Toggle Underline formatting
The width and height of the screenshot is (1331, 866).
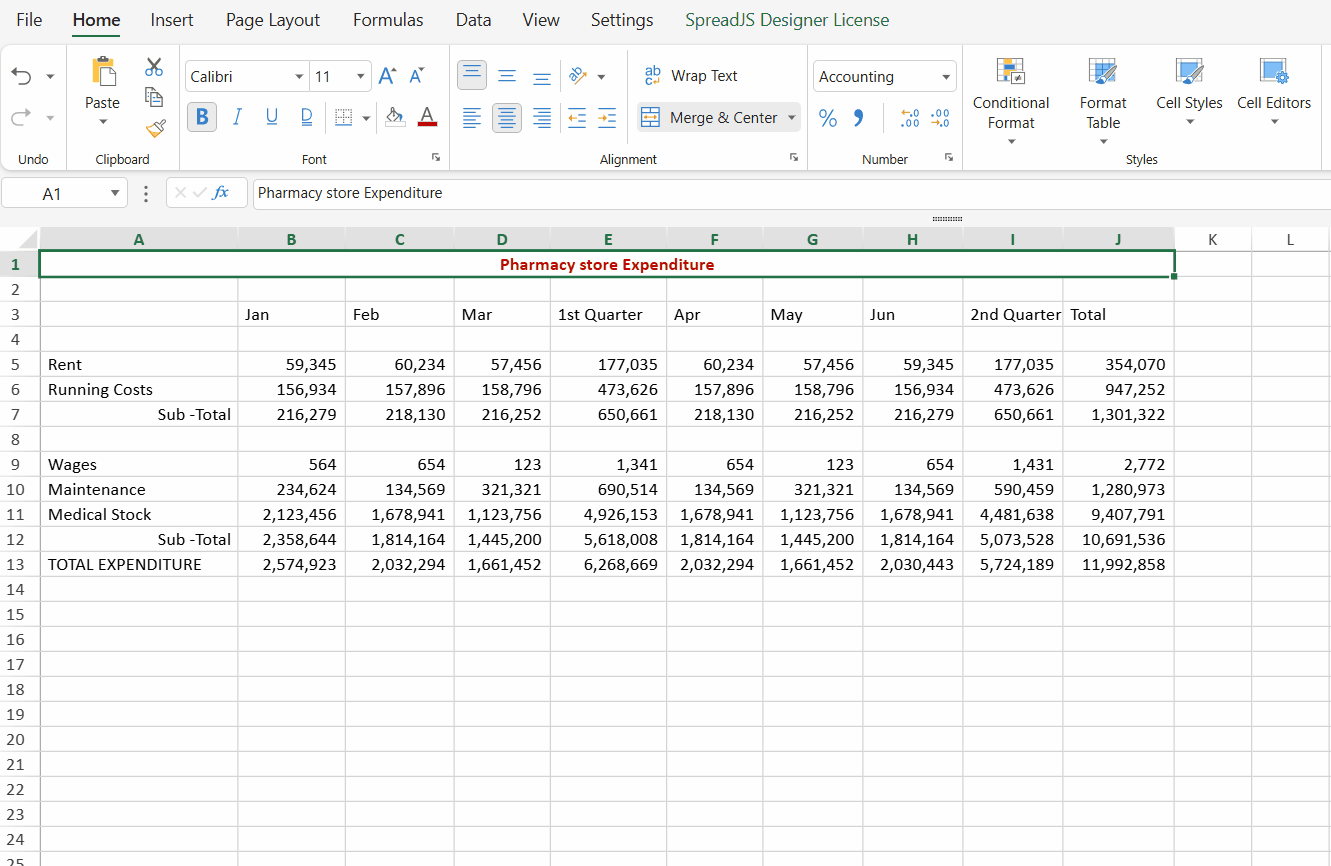tap(272, 117)
